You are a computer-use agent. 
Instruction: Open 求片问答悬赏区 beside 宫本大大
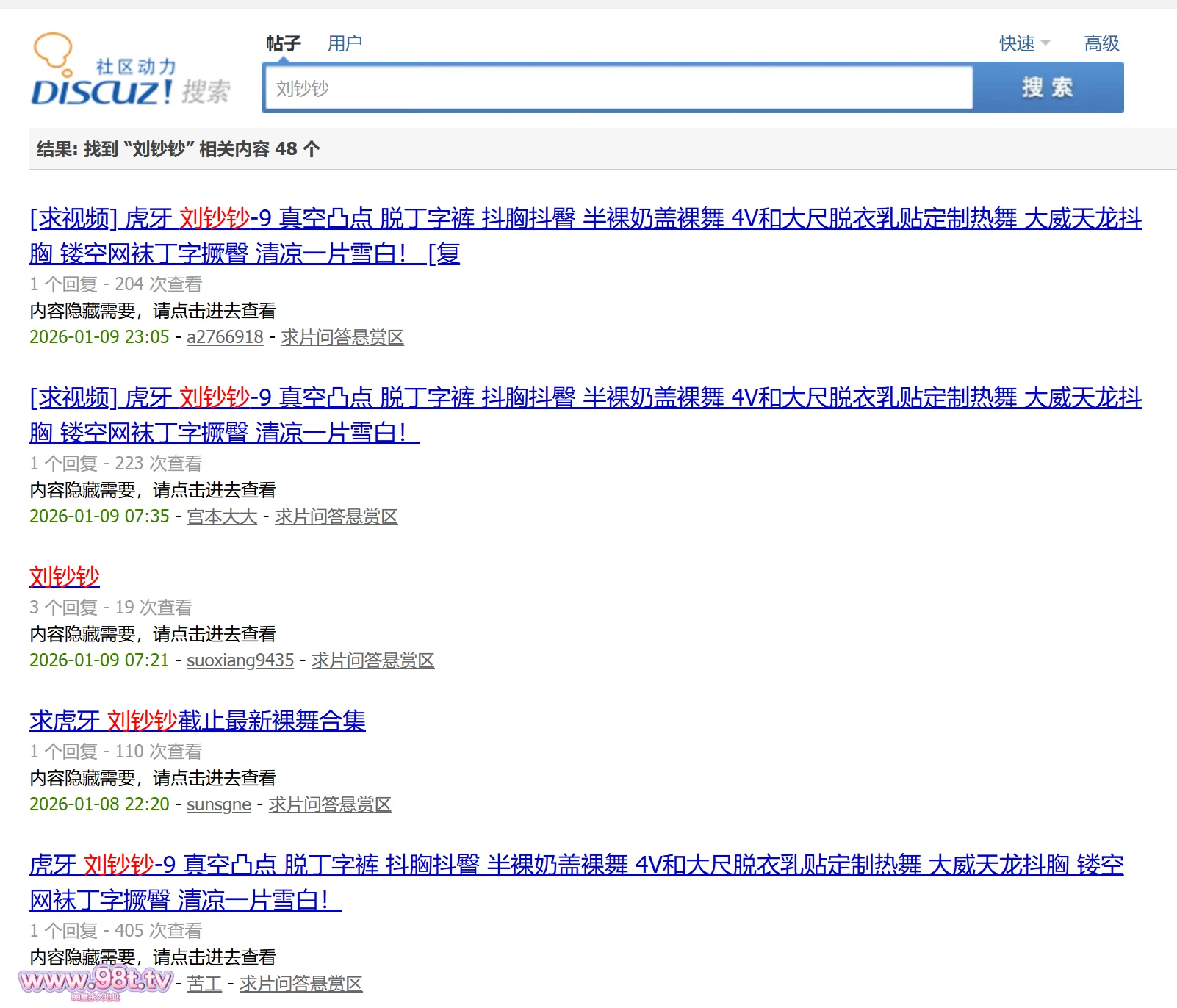(336, 516)
